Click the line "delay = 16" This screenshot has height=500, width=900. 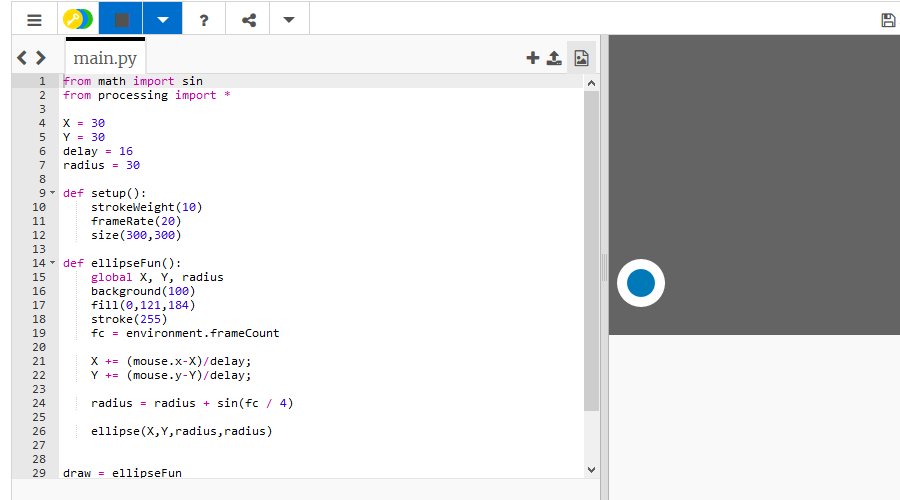click(98, 151)
